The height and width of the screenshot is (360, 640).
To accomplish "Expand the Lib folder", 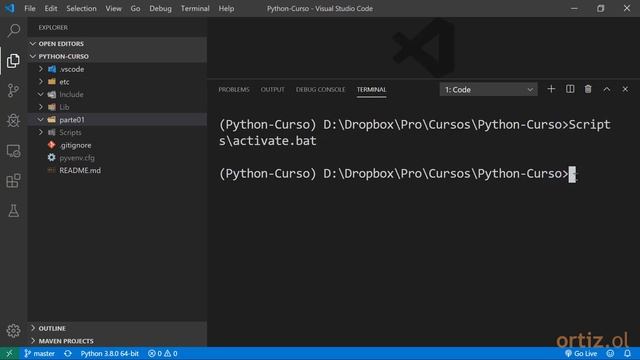I will click(x=117, y=107).
